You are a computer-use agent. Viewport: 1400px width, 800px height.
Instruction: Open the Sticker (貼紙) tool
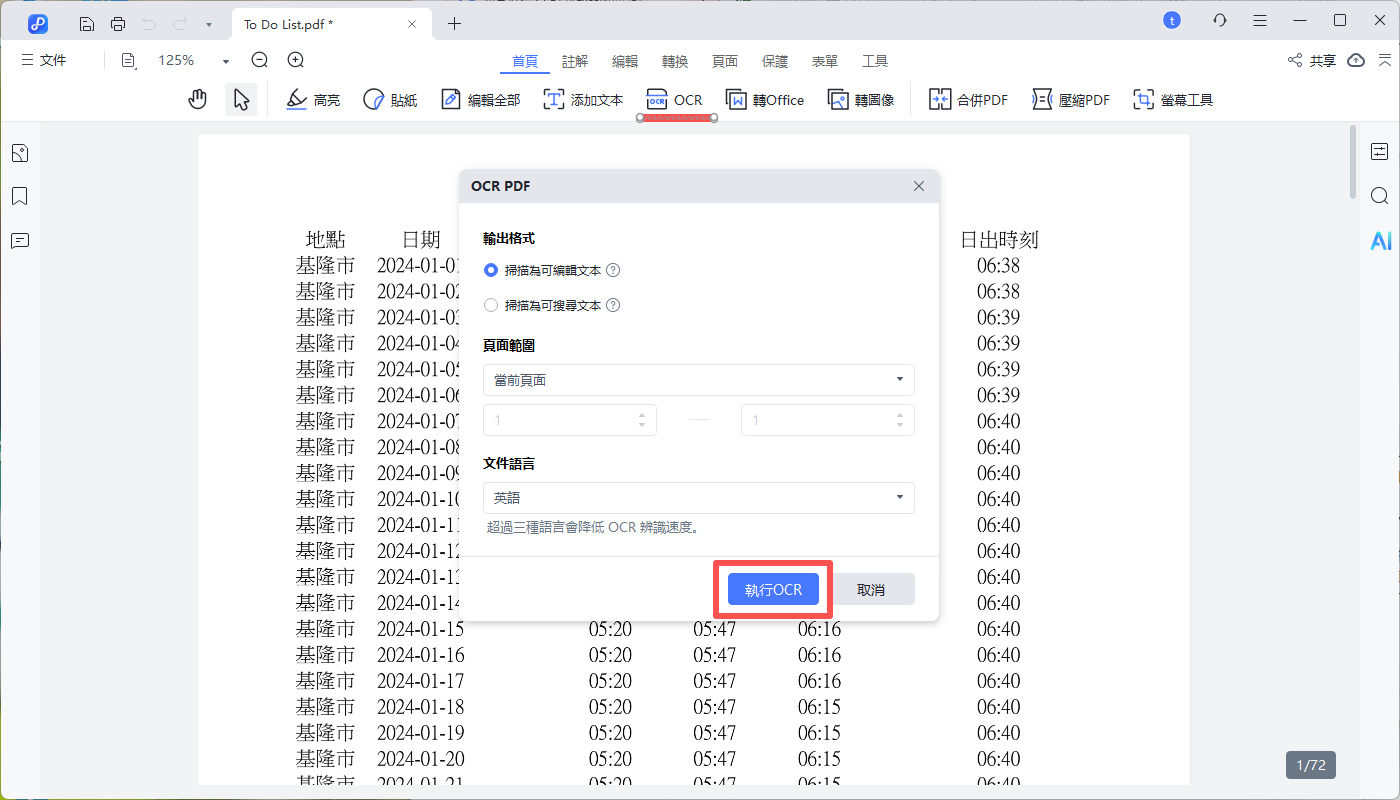pos(390,99)
